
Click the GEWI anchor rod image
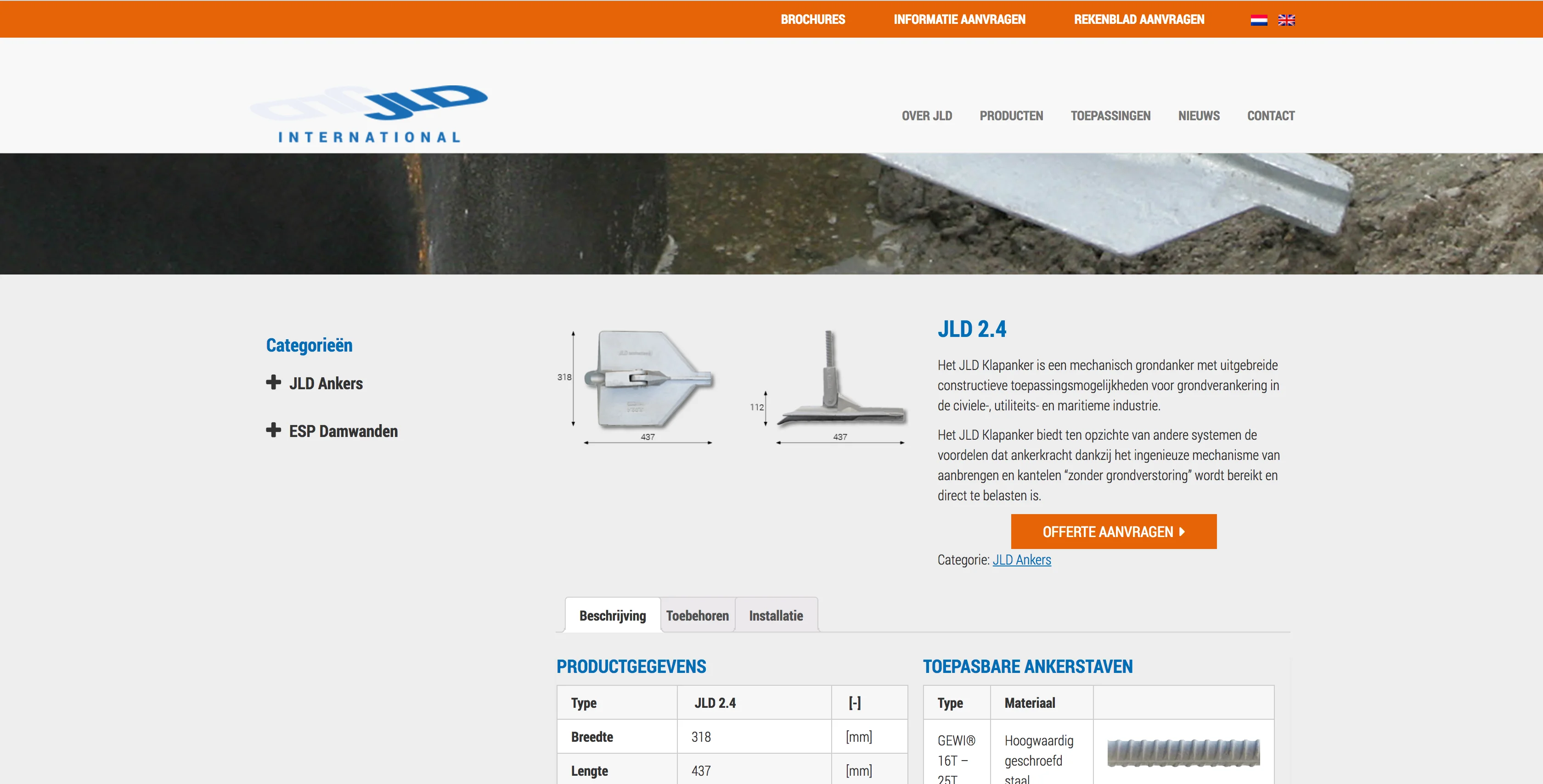(1183, 753)
